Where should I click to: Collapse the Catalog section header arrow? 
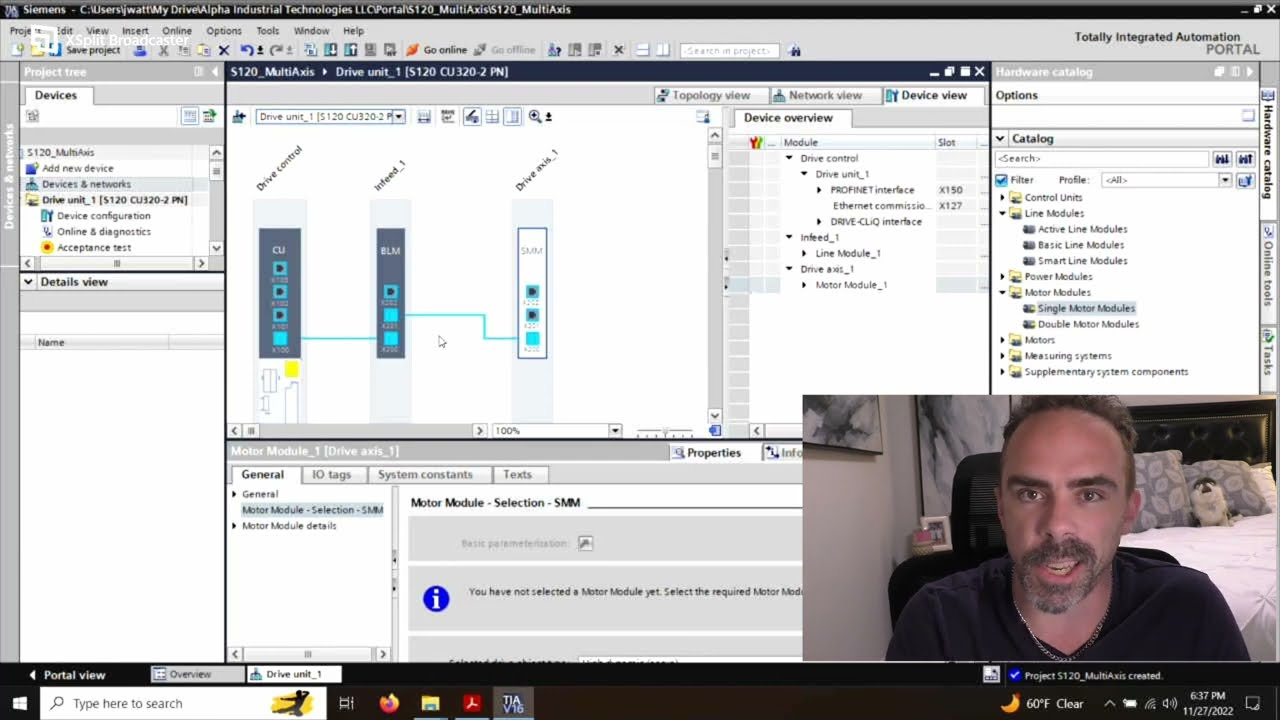pos(1000,139)
